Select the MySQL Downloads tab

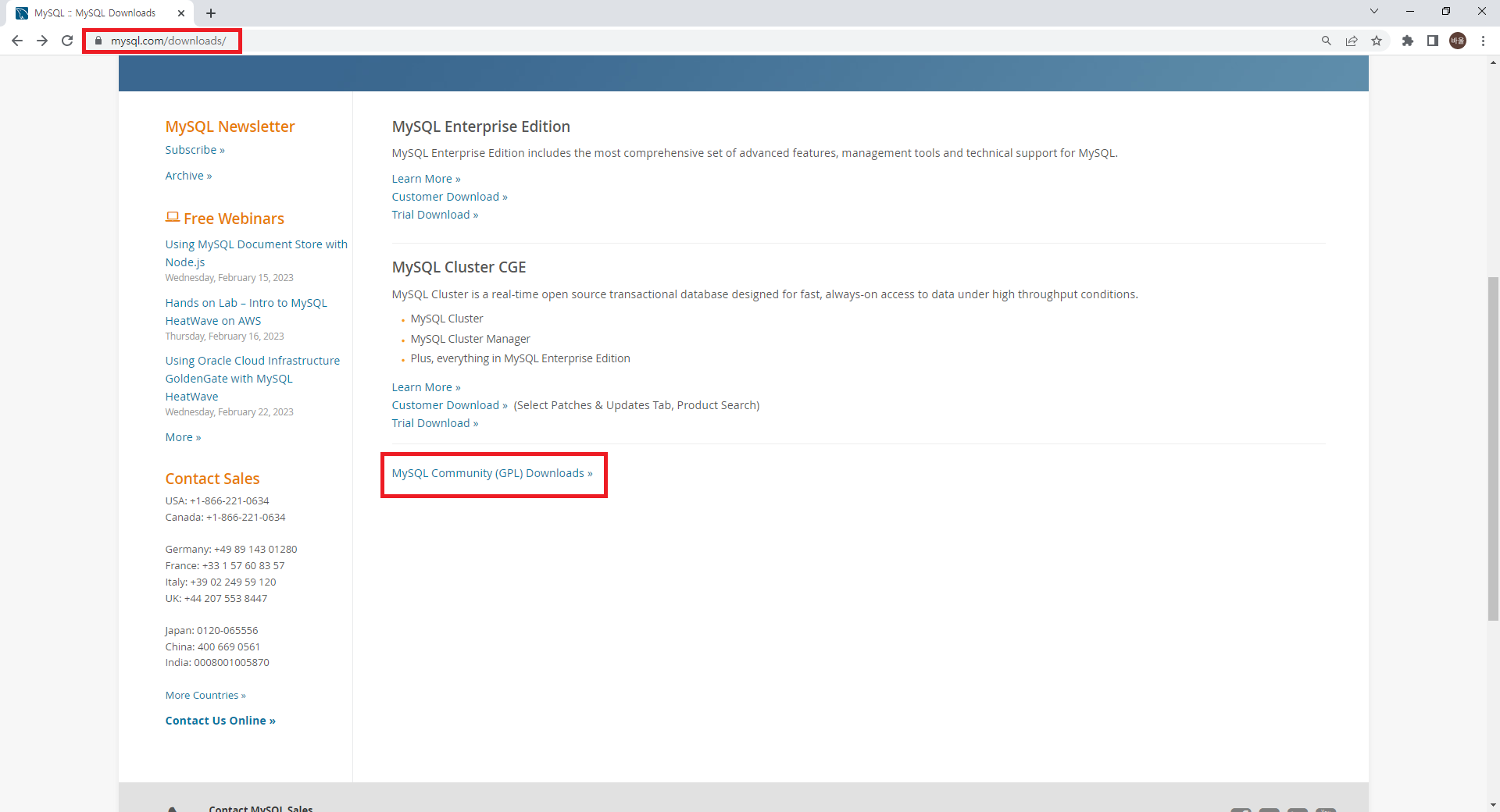100,13
